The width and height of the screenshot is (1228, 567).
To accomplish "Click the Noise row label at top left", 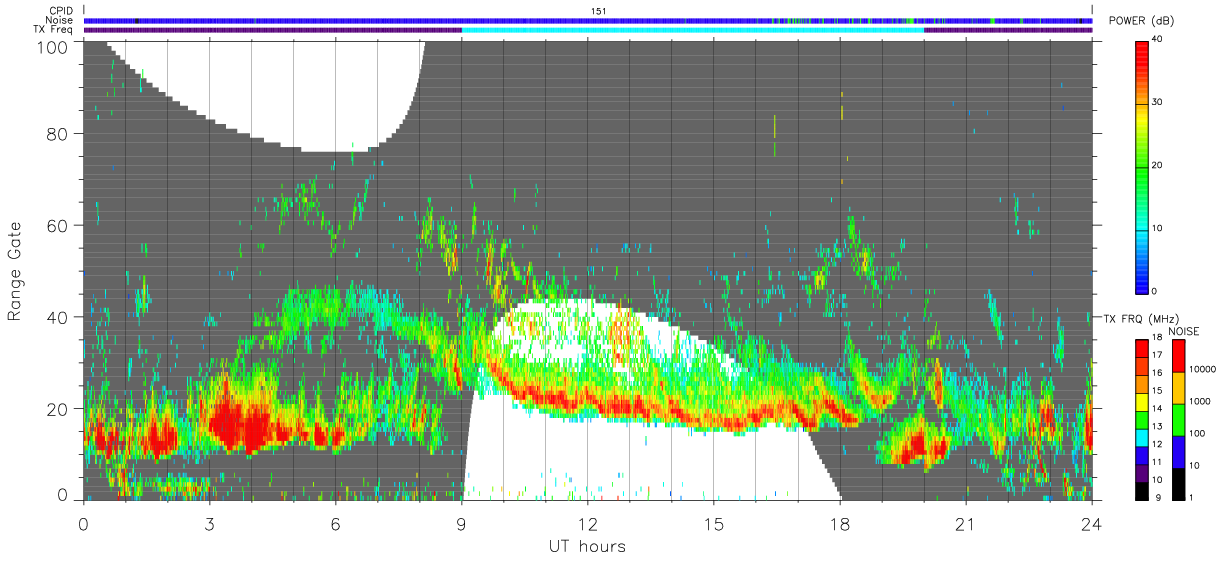I will [57, 20].
